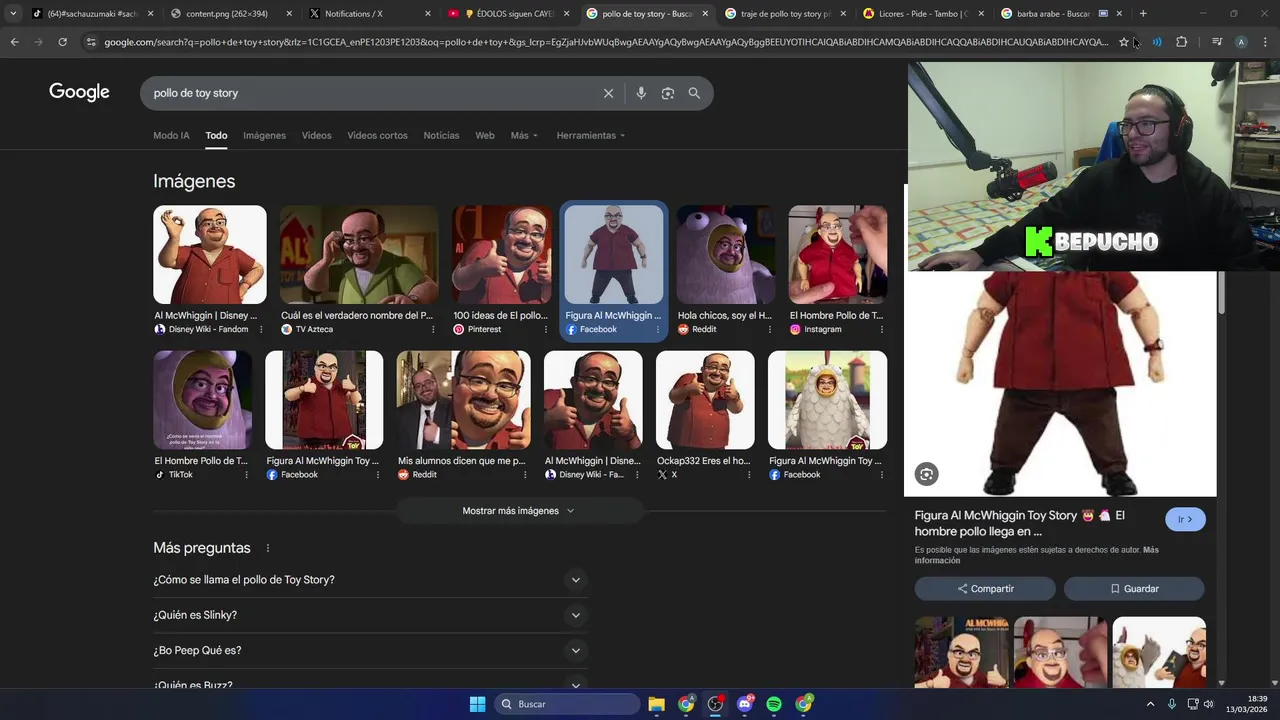Viewport: 1280px width, 720px height.
Task: Open OBS Studio from the taskbar
Action: (x=715, y=704)
